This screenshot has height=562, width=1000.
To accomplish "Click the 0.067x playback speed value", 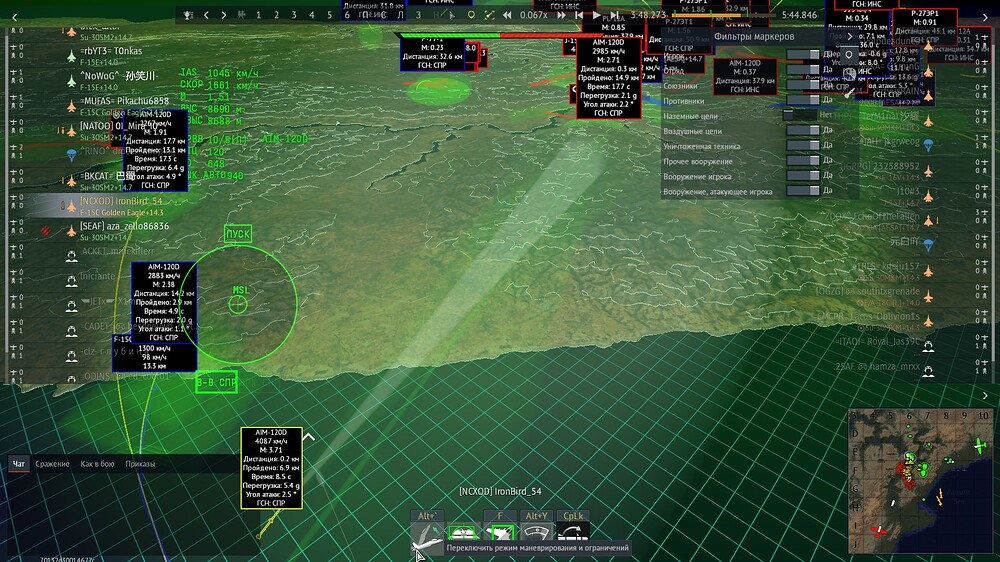I will (x=534, y=15).
